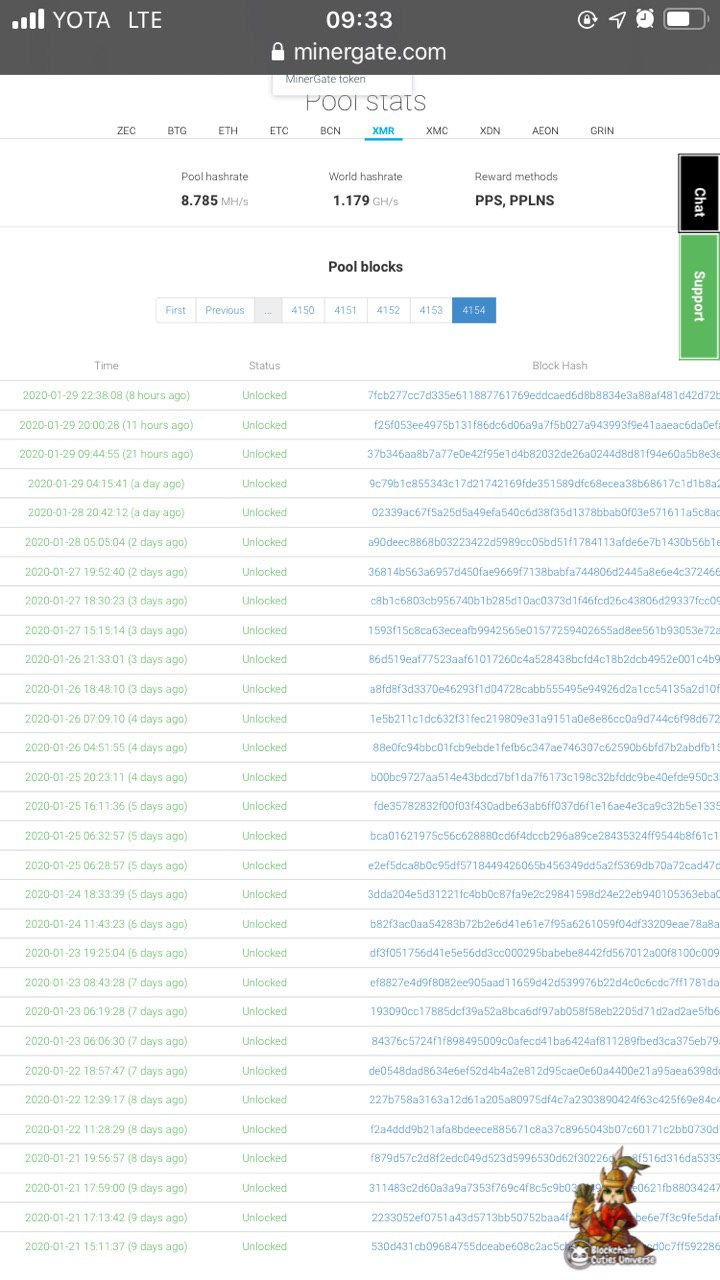
Task: Open pagination page 4153
Action: 431,310
